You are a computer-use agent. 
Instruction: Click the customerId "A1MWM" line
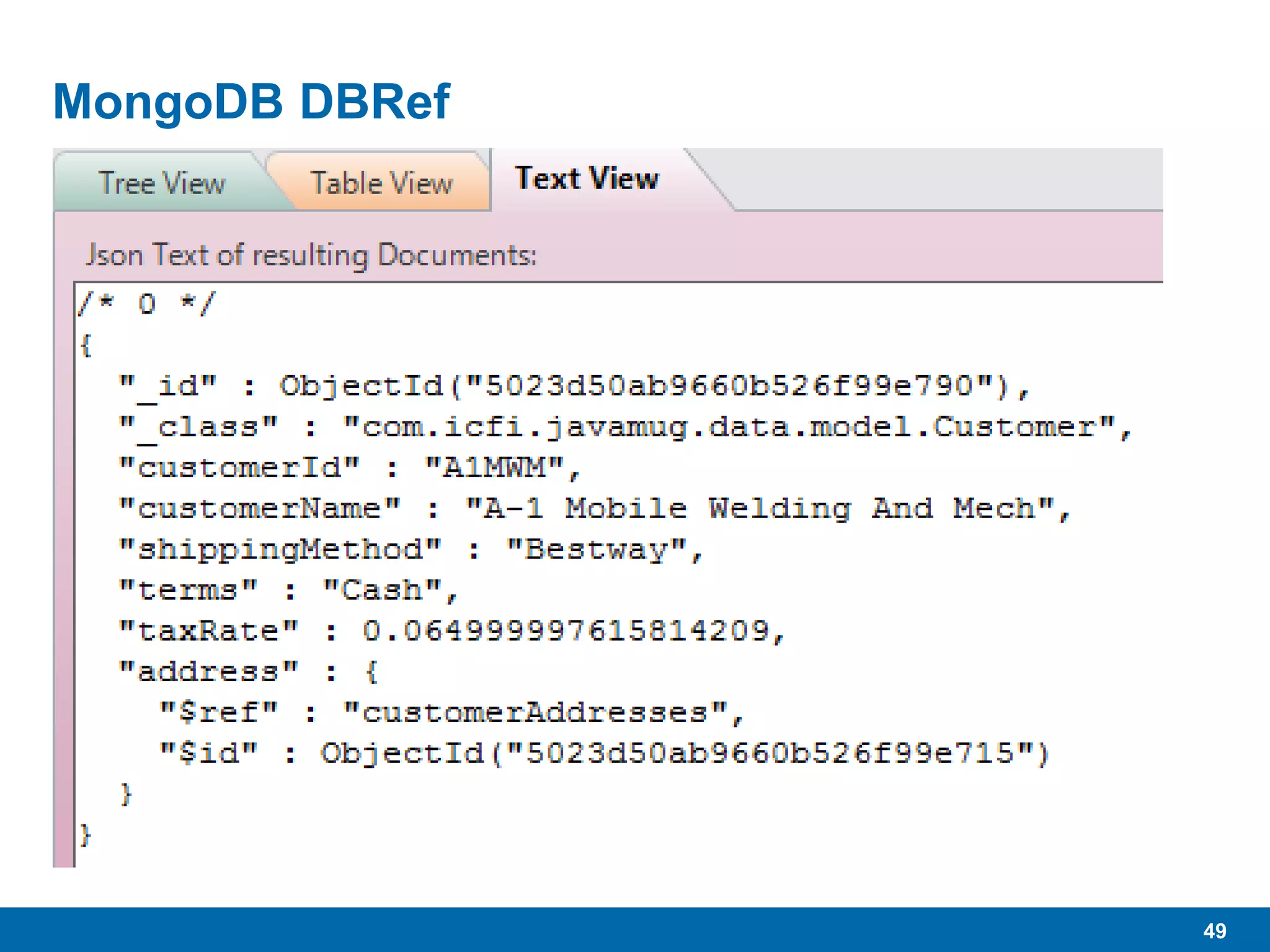click(x=349, y=468)
